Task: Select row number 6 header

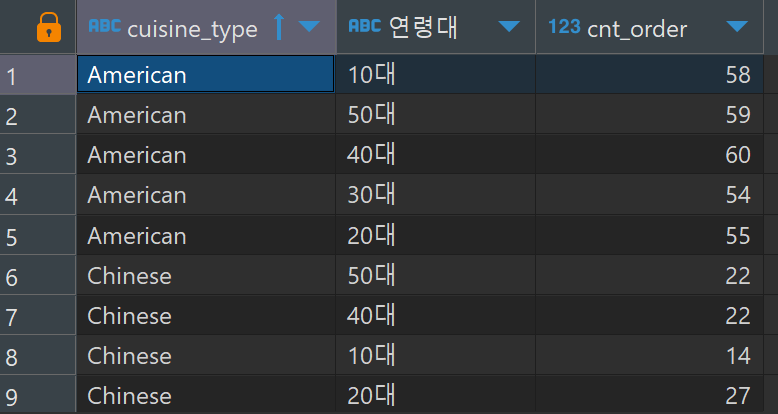Action: tap(38, 276)
